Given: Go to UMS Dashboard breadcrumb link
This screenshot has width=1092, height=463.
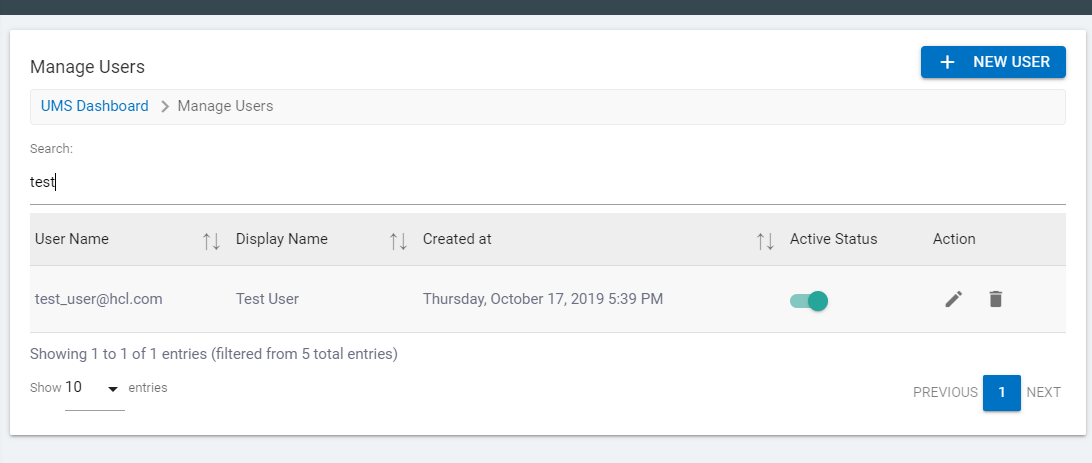Looking at the screenshot, I should [x=95, y=106].
